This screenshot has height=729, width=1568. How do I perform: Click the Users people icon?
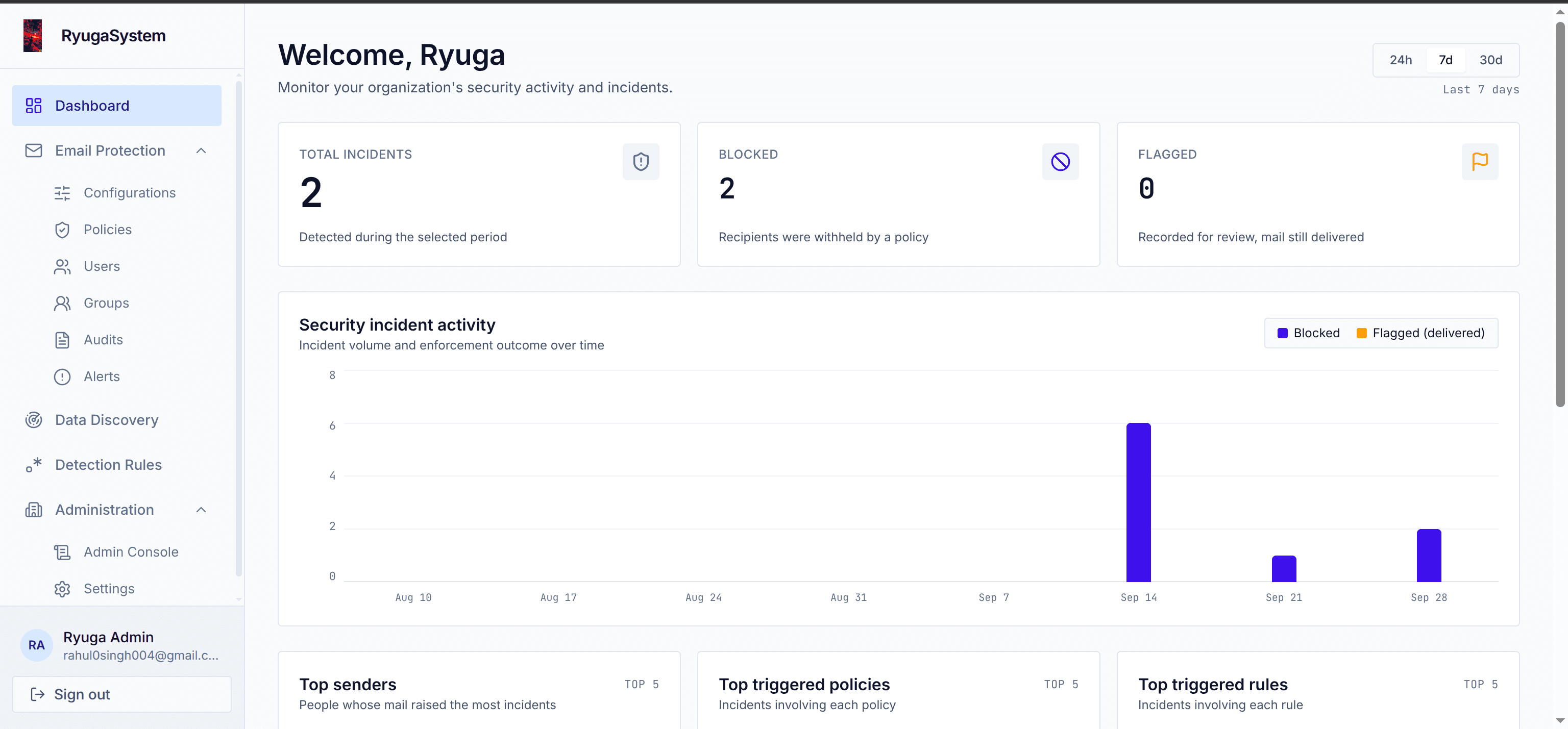pyautogui.click(x=62, y=266)
